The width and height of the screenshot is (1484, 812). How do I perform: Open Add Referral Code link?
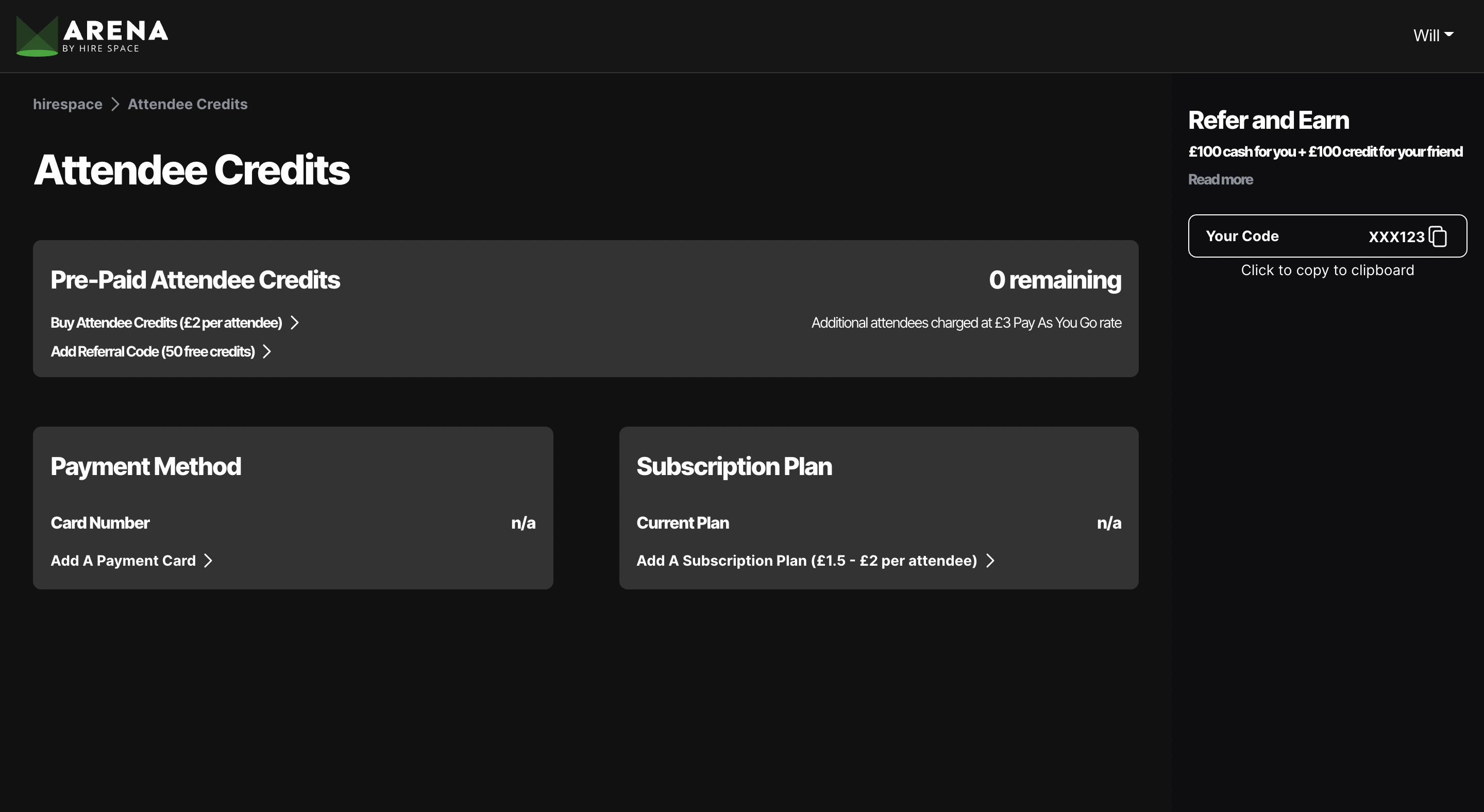(x=153, y=351)
